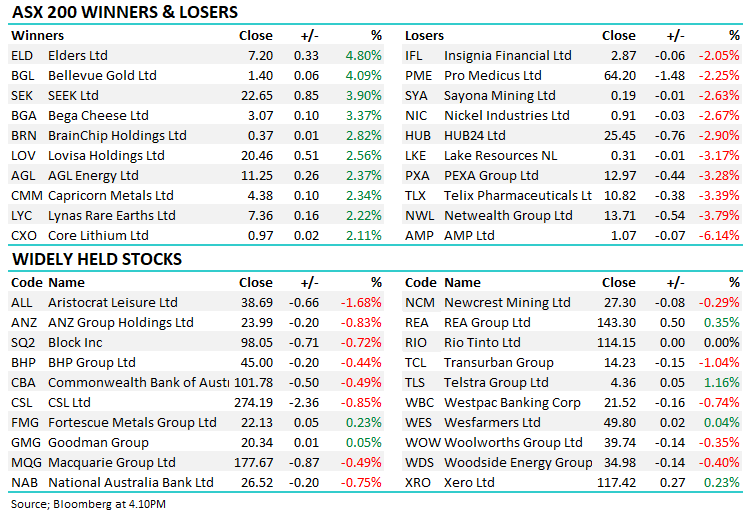The width and height of the screenshot is (748, 517).
Task: Click the Woolworths Group Ltd name
Action: tap(513, 443)
